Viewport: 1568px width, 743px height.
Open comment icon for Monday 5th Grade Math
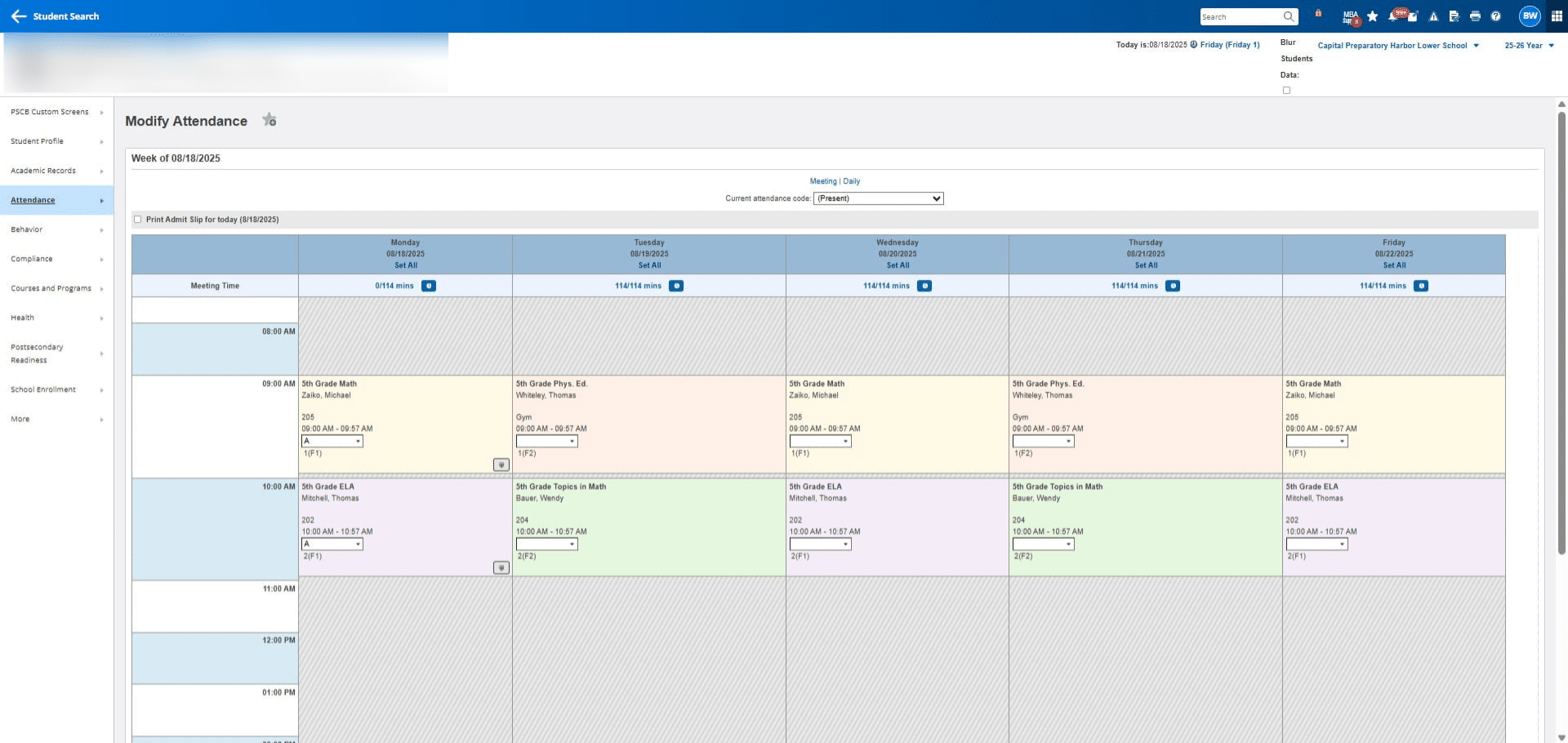coord(501,465)
